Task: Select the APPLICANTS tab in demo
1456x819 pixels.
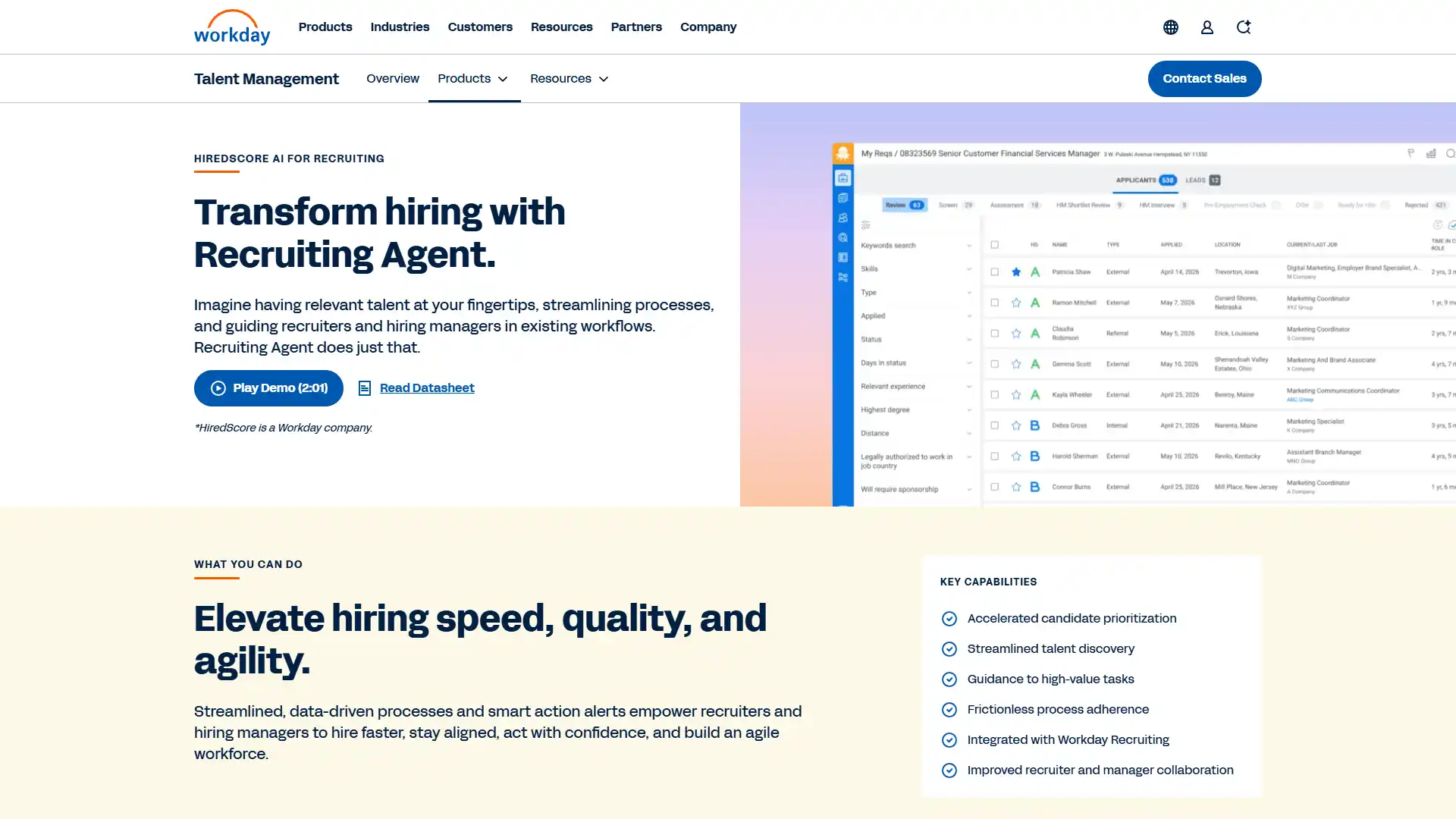Action: 1145,180
